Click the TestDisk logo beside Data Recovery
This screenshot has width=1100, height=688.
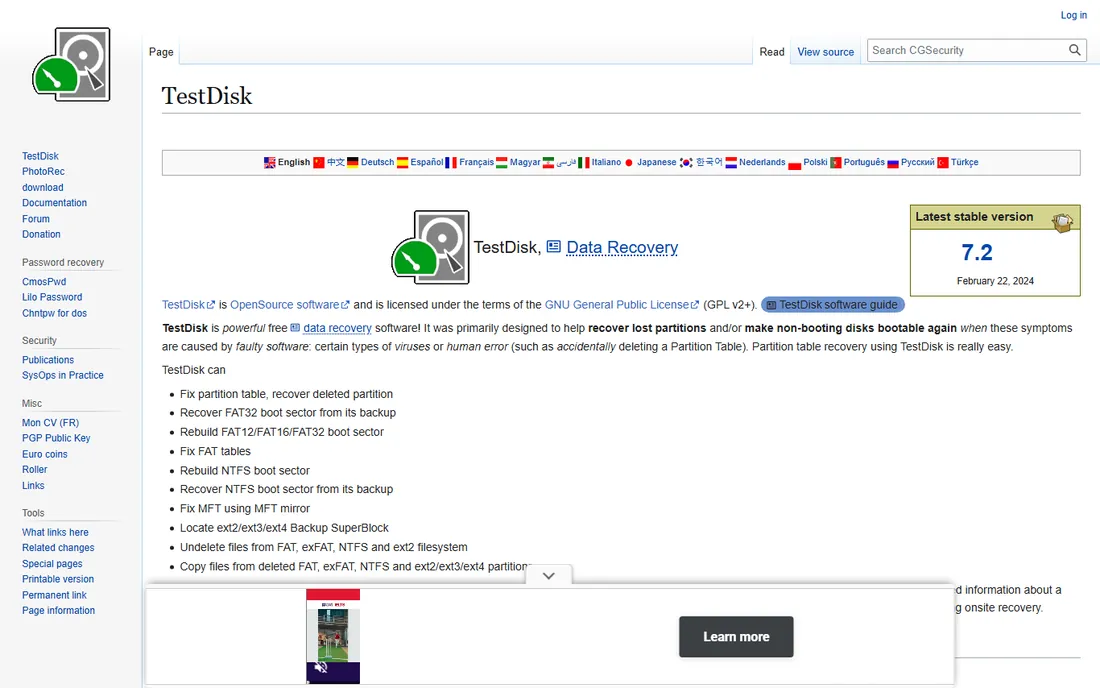pyautogui.click(x=431, y=247)
